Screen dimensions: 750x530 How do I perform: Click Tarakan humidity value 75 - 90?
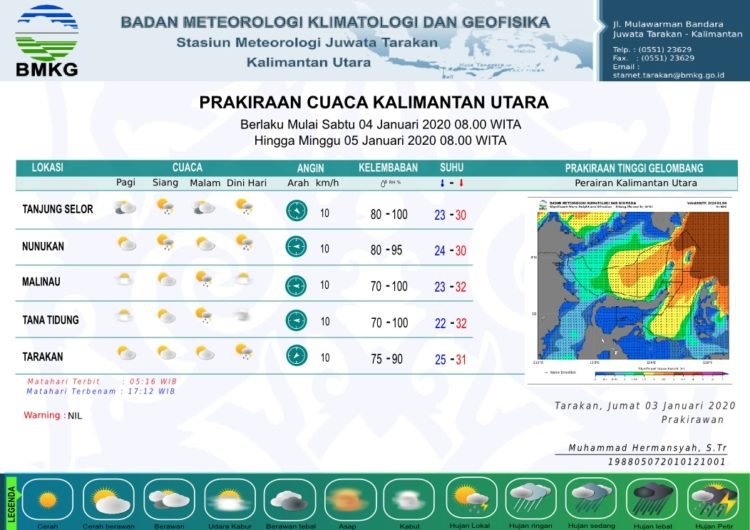coord(387,359)
